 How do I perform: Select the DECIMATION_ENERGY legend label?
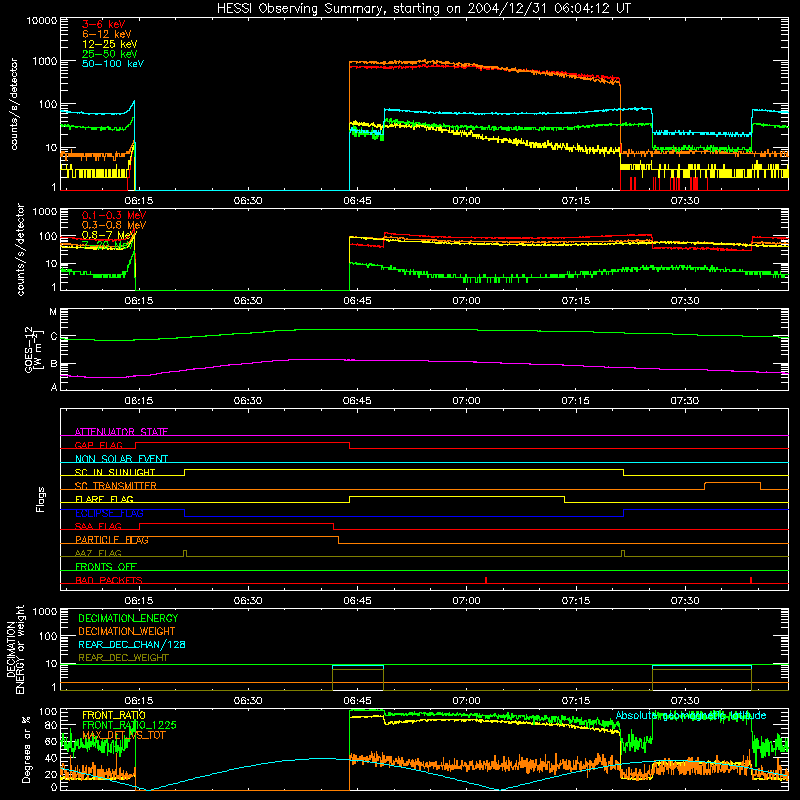128,618
